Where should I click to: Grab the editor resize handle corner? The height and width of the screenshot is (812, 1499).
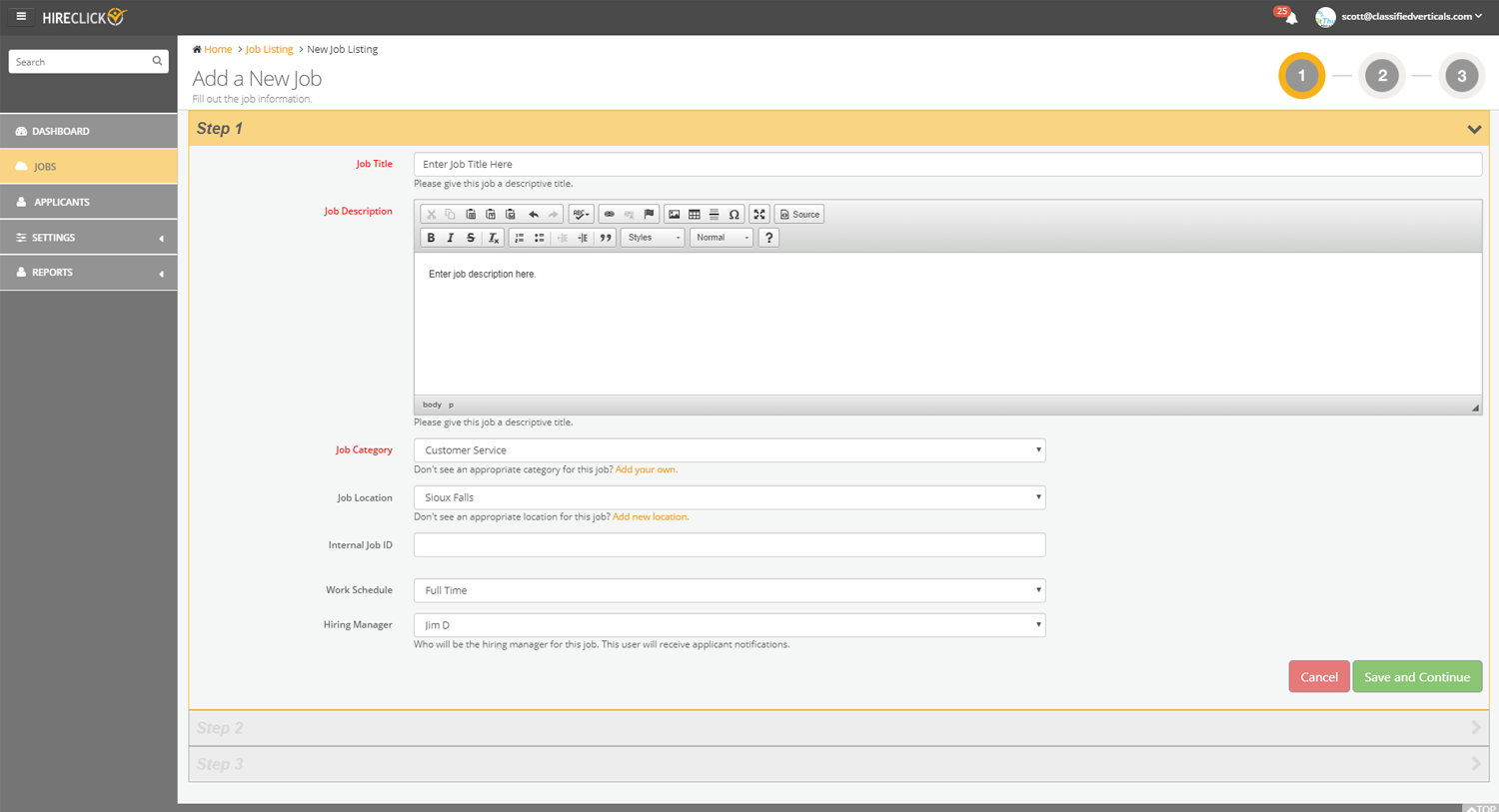(1475, 407)
